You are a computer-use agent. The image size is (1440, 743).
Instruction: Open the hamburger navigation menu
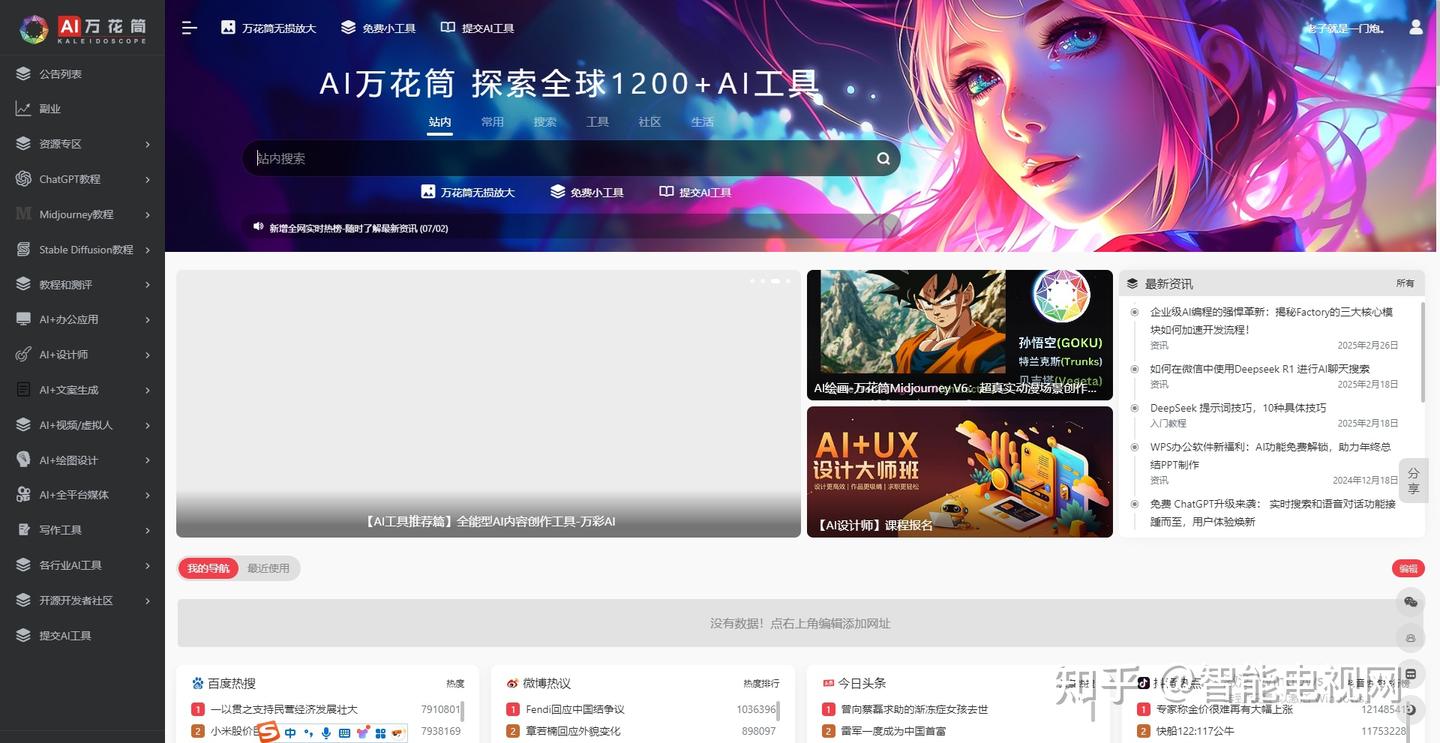point(188,28)
